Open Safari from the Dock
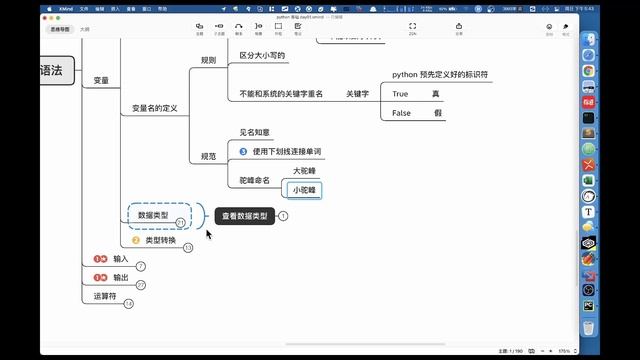The width and height of the screenshot is (640, 360). tap(588, 55)
